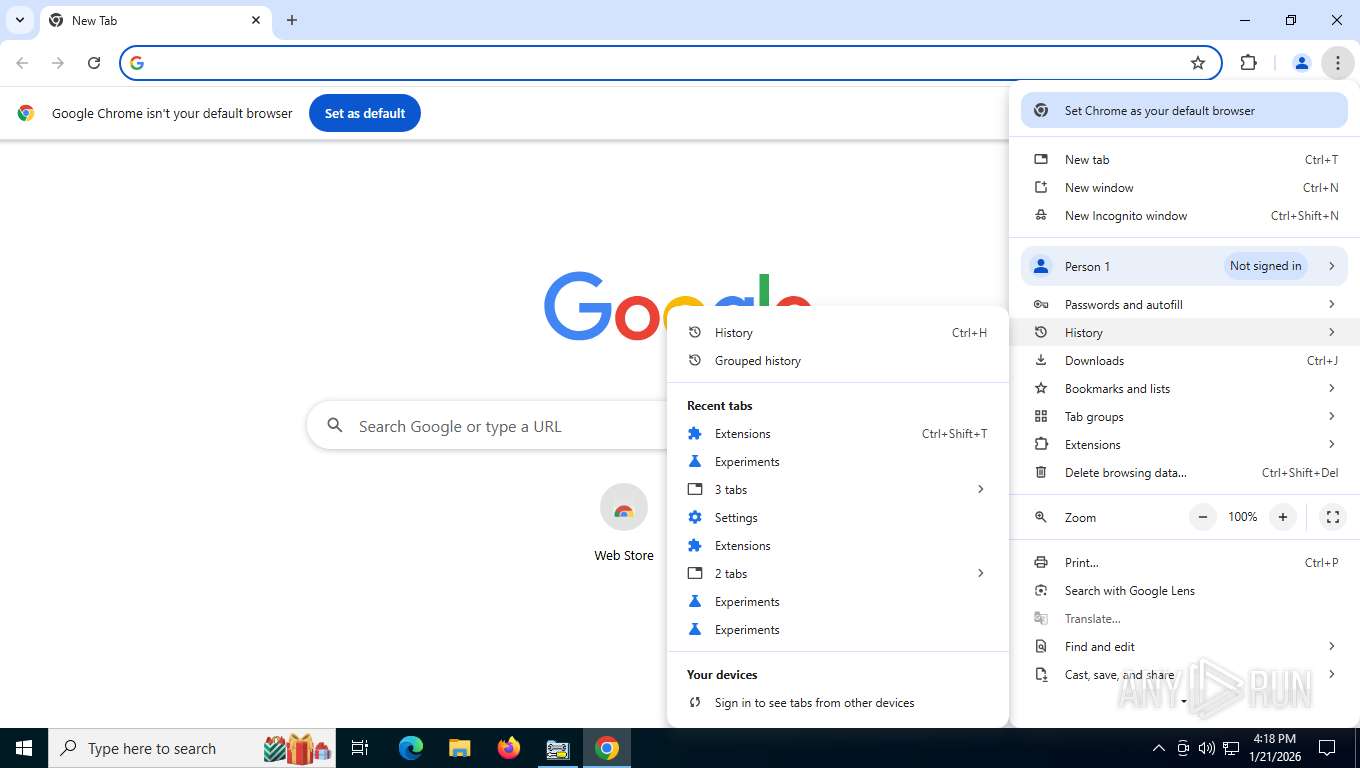Click Sign in to see tabs from other devices
The width and height of the screenshot is (1360, 768).
tap(838, 703)
